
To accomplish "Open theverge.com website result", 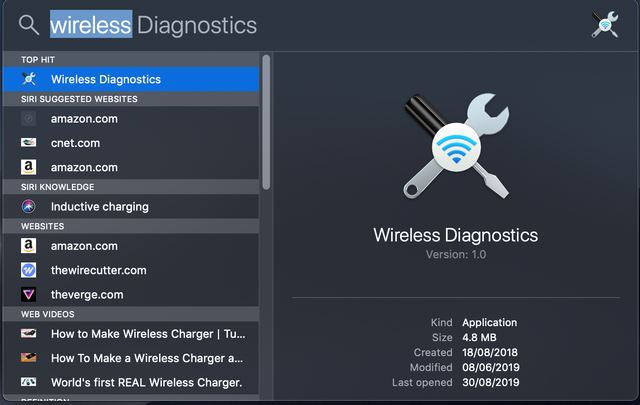I will [x=131, y=294].
